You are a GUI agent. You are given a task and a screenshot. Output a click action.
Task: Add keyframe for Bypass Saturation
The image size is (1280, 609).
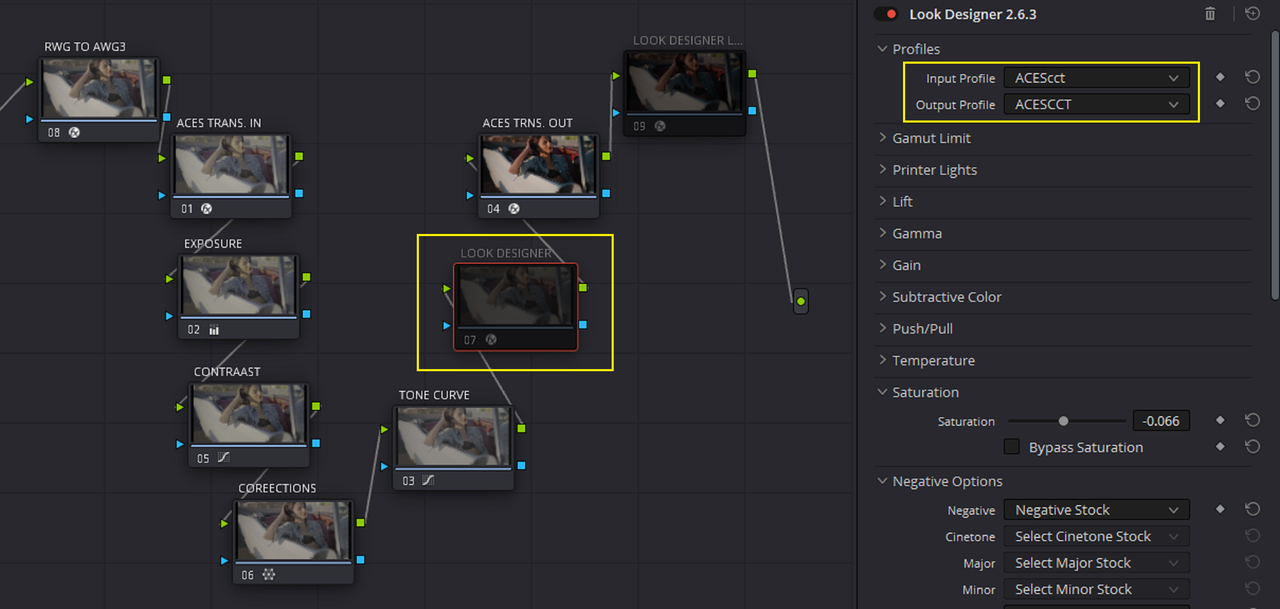pos(1220,447)
